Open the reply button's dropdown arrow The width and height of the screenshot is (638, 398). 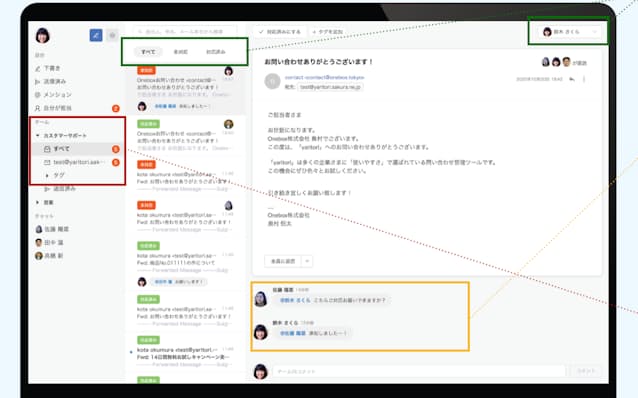point(307,261)
